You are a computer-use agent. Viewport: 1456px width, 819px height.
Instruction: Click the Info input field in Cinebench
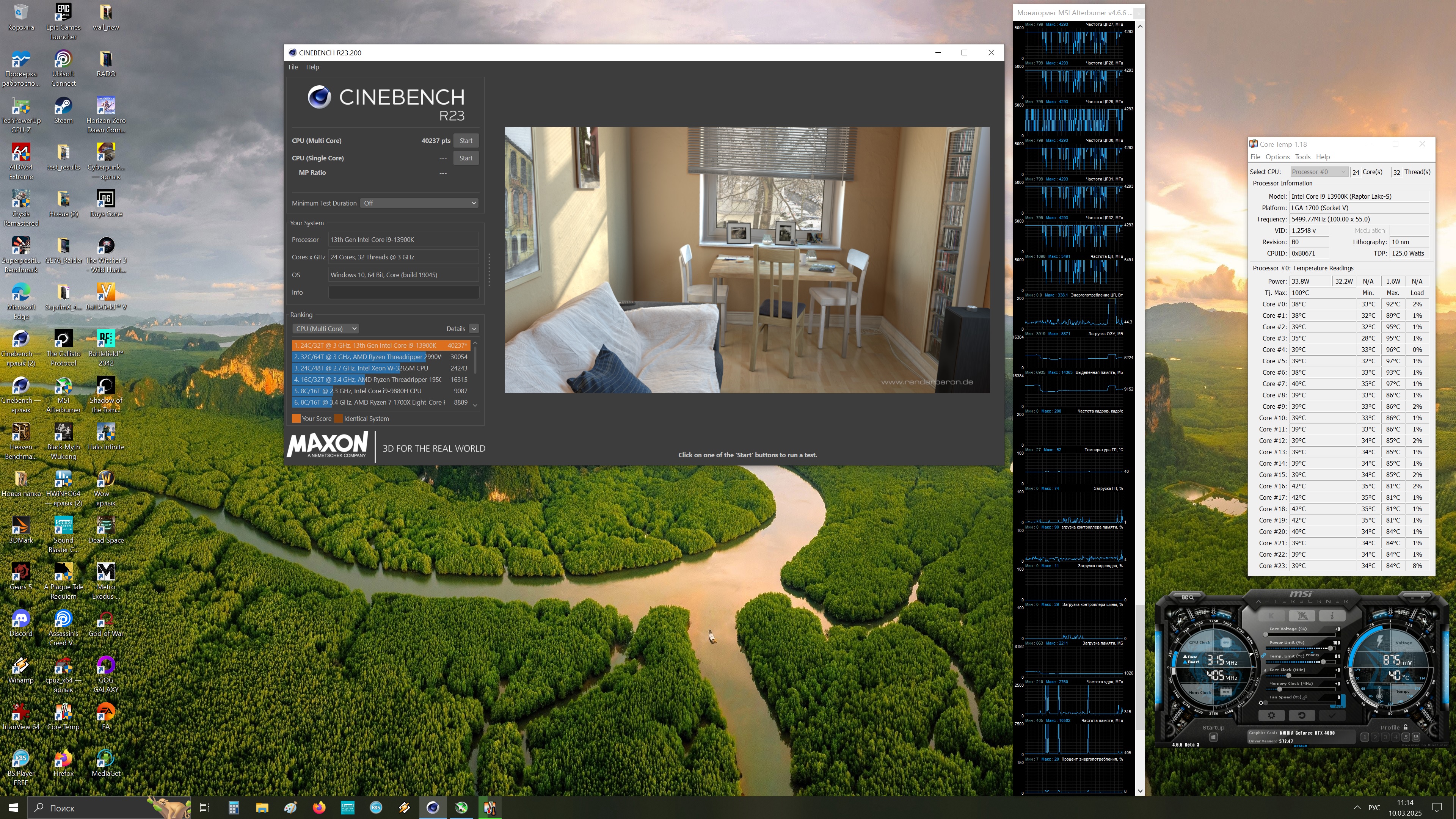(403, 292)
